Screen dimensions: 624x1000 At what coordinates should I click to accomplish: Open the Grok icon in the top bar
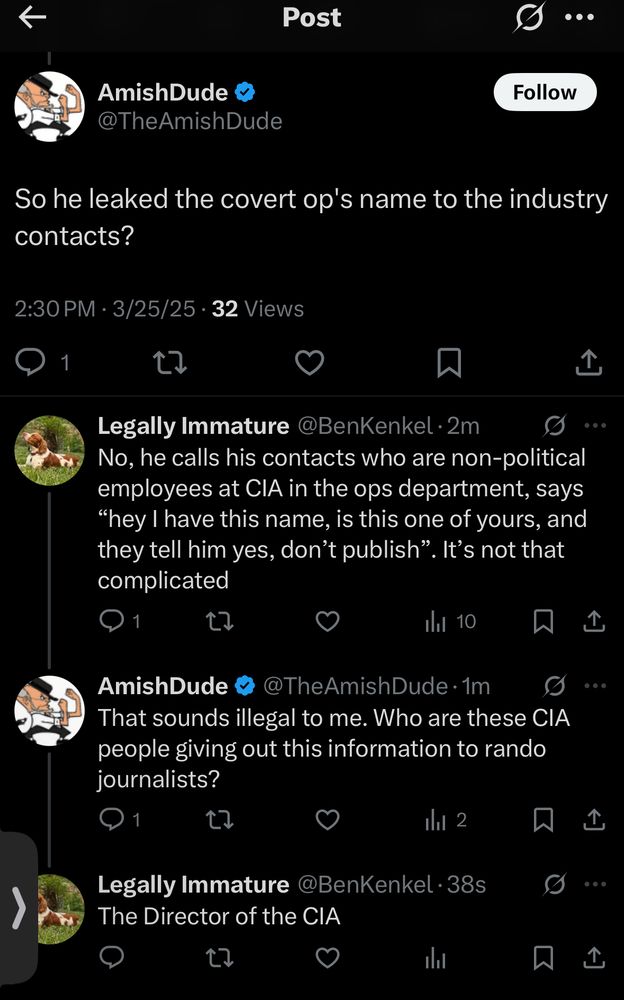[x=531, y=17]
